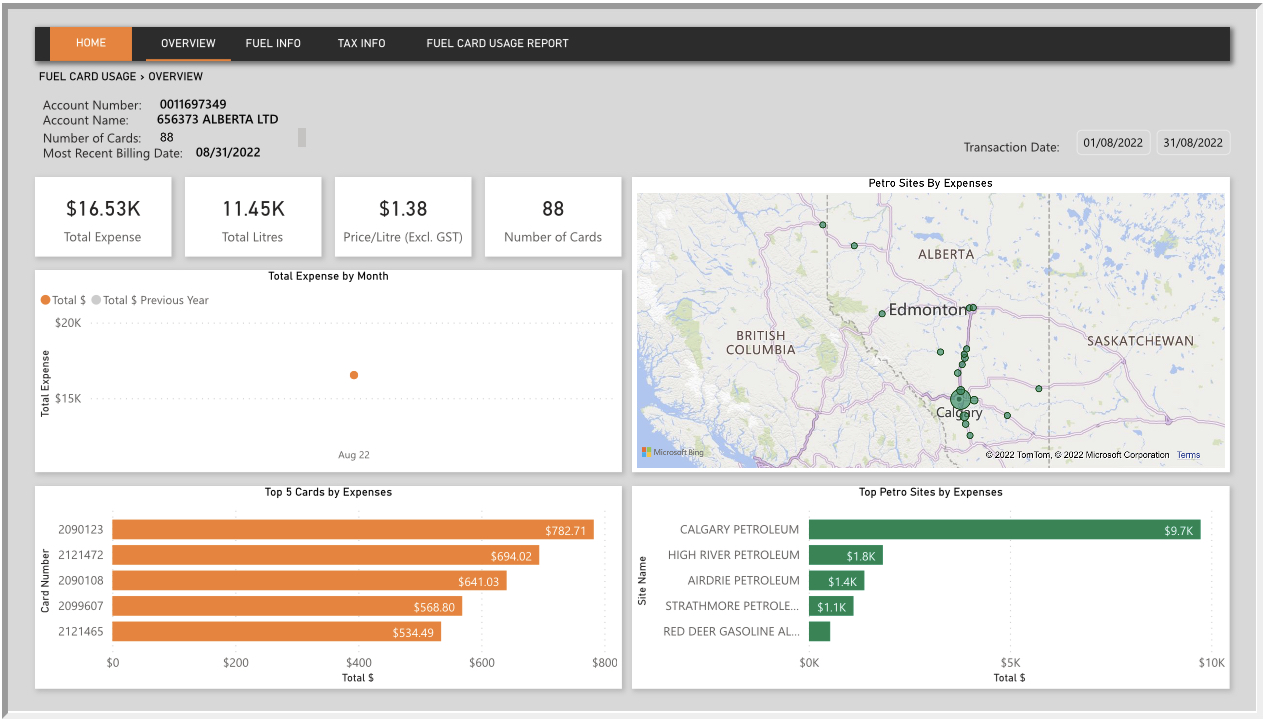Click the FUEL CARD USAGE › OVERVIEW breadcrumb
This screenshot has height=720, width=1284.
121,76
